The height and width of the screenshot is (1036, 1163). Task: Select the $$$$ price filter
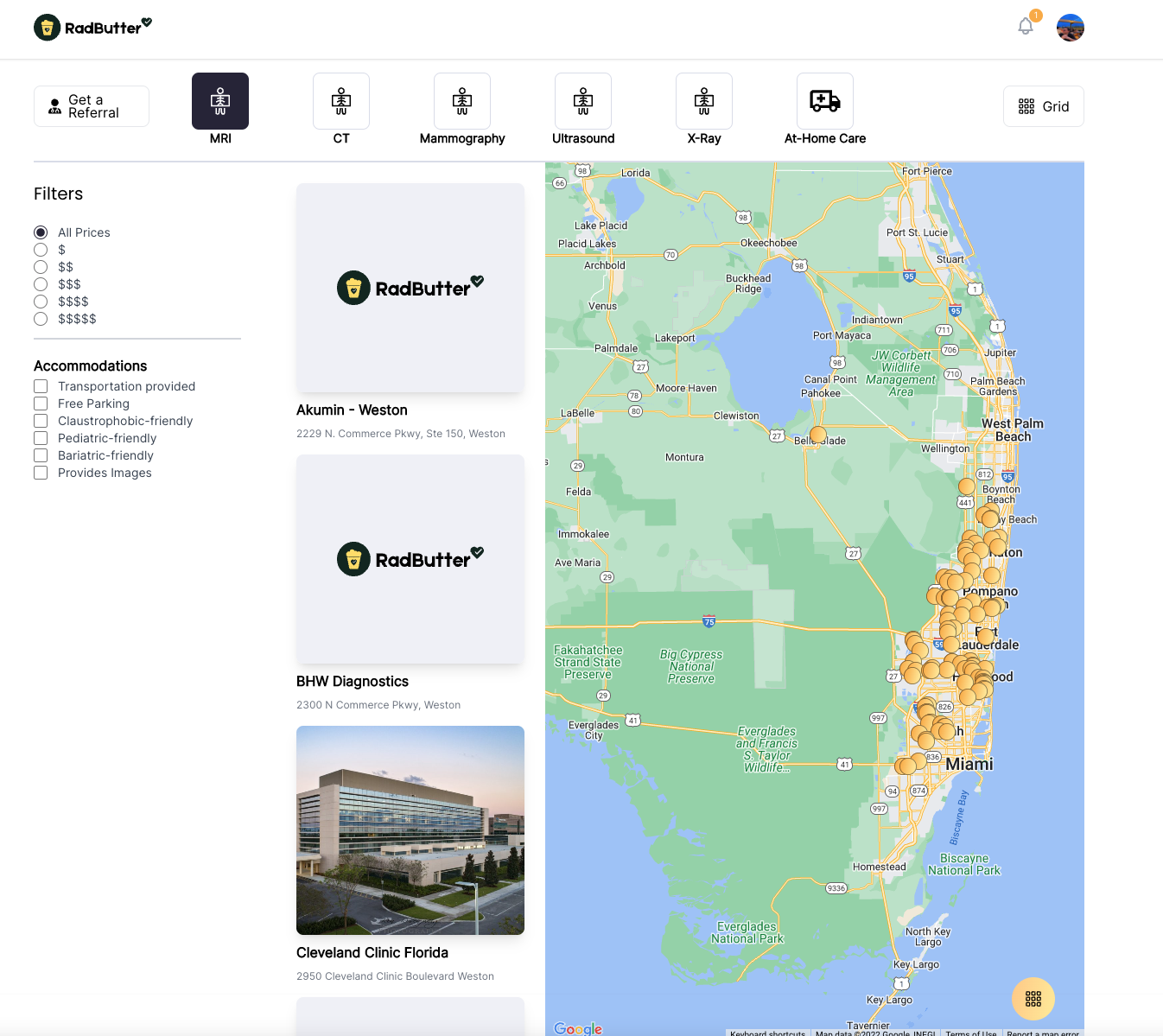41,302
